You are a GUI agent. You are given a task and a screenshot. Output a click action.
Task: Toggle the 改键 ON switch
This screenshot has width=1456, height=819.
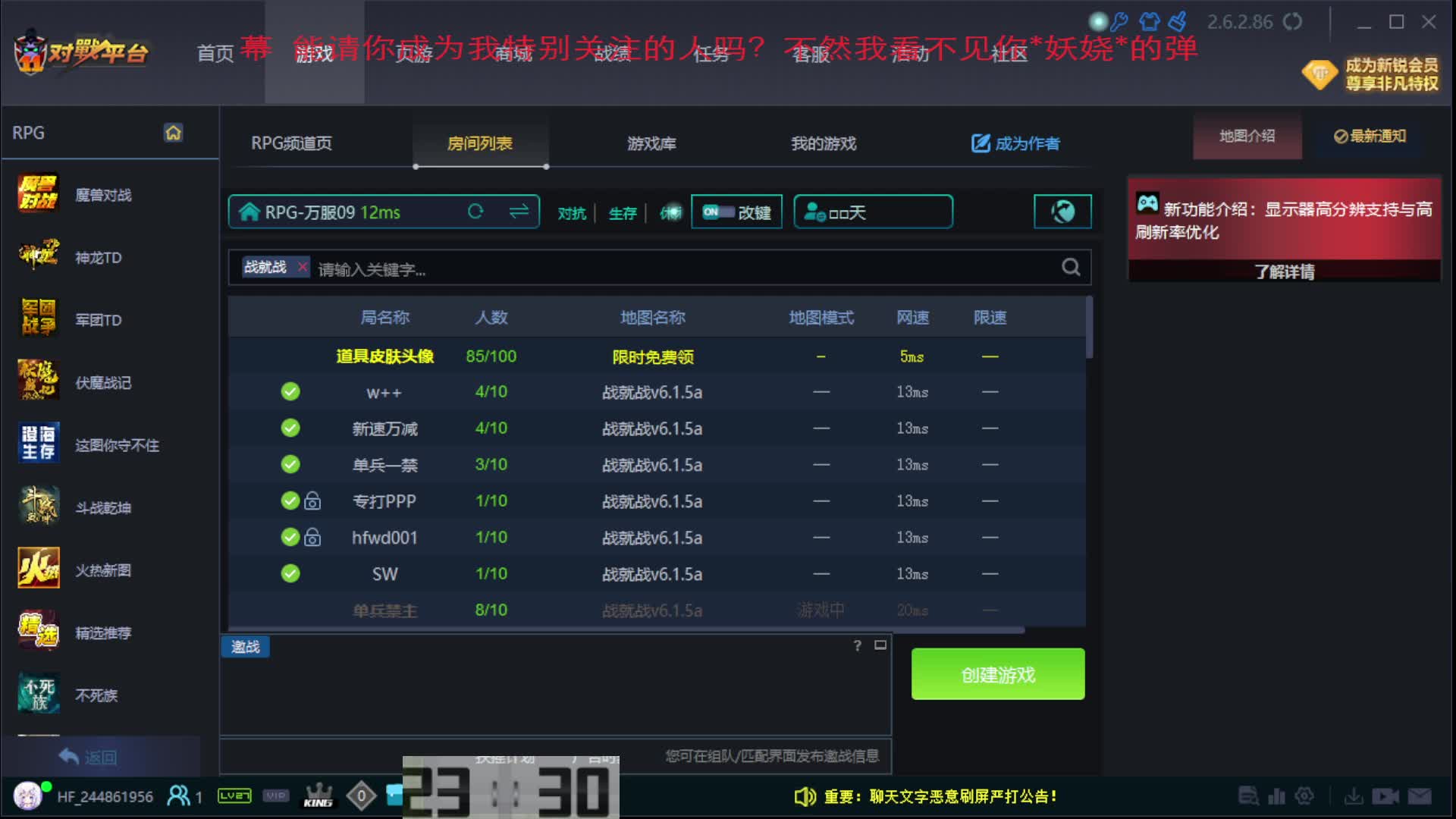(x=717, y=212)
